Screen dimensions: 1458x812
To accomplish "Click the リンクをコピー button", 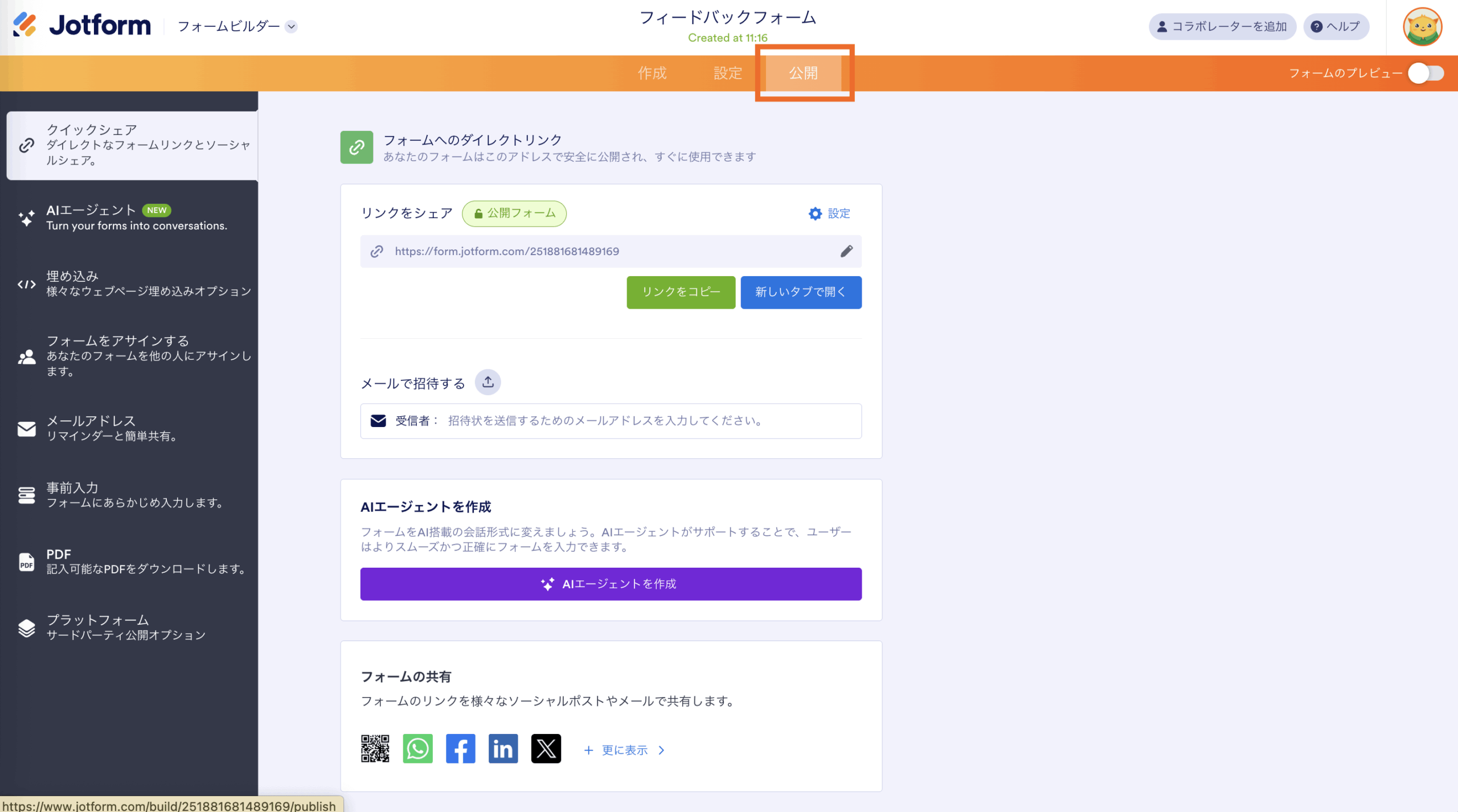I will (681, 292).
